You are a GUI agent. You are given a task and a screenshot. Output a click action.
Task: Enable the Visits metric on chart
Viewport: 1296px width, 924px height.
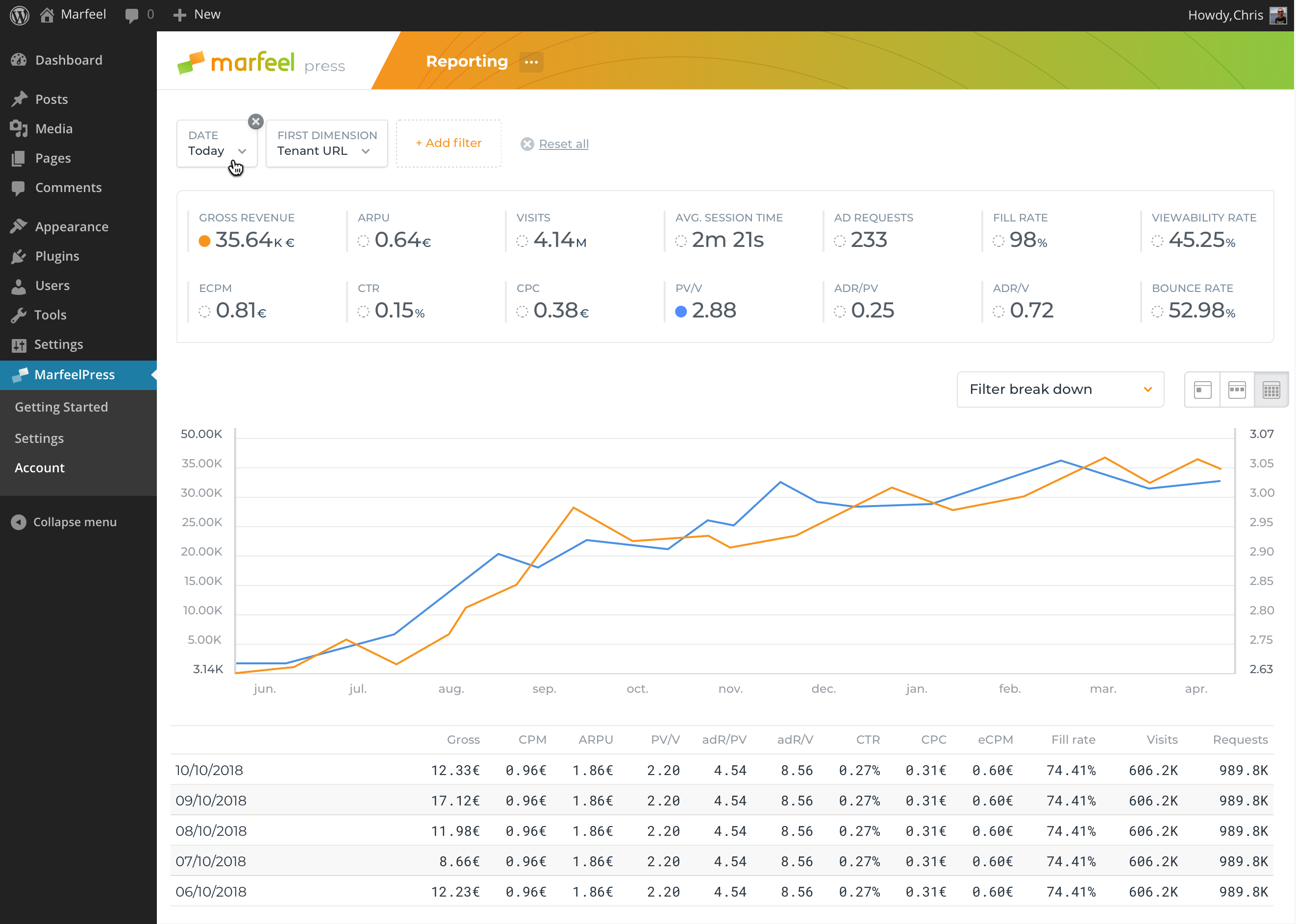pyautogui.click(x=522, y=241)
